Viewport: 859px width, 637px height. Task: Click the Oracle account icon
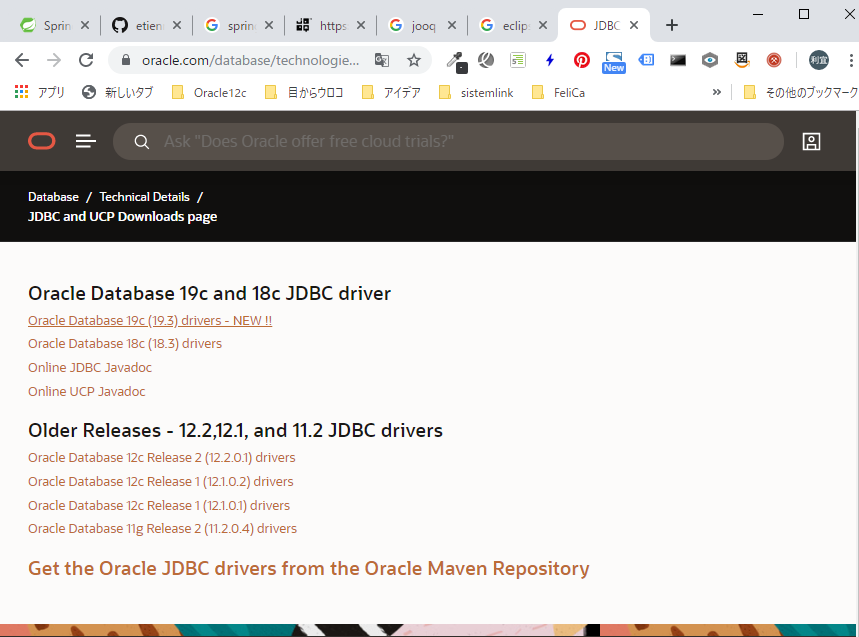tap(811, 141)
